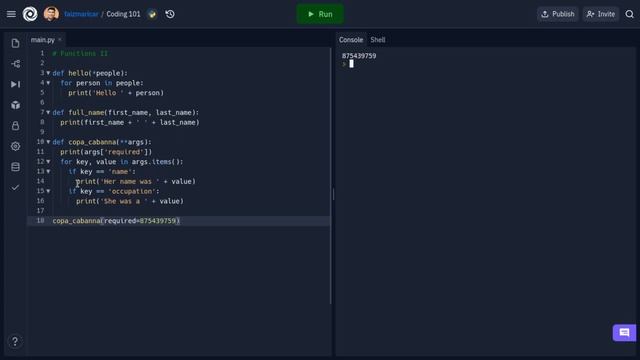Invite collaborators
Screen dimensions: 640x360
(601, 14)
